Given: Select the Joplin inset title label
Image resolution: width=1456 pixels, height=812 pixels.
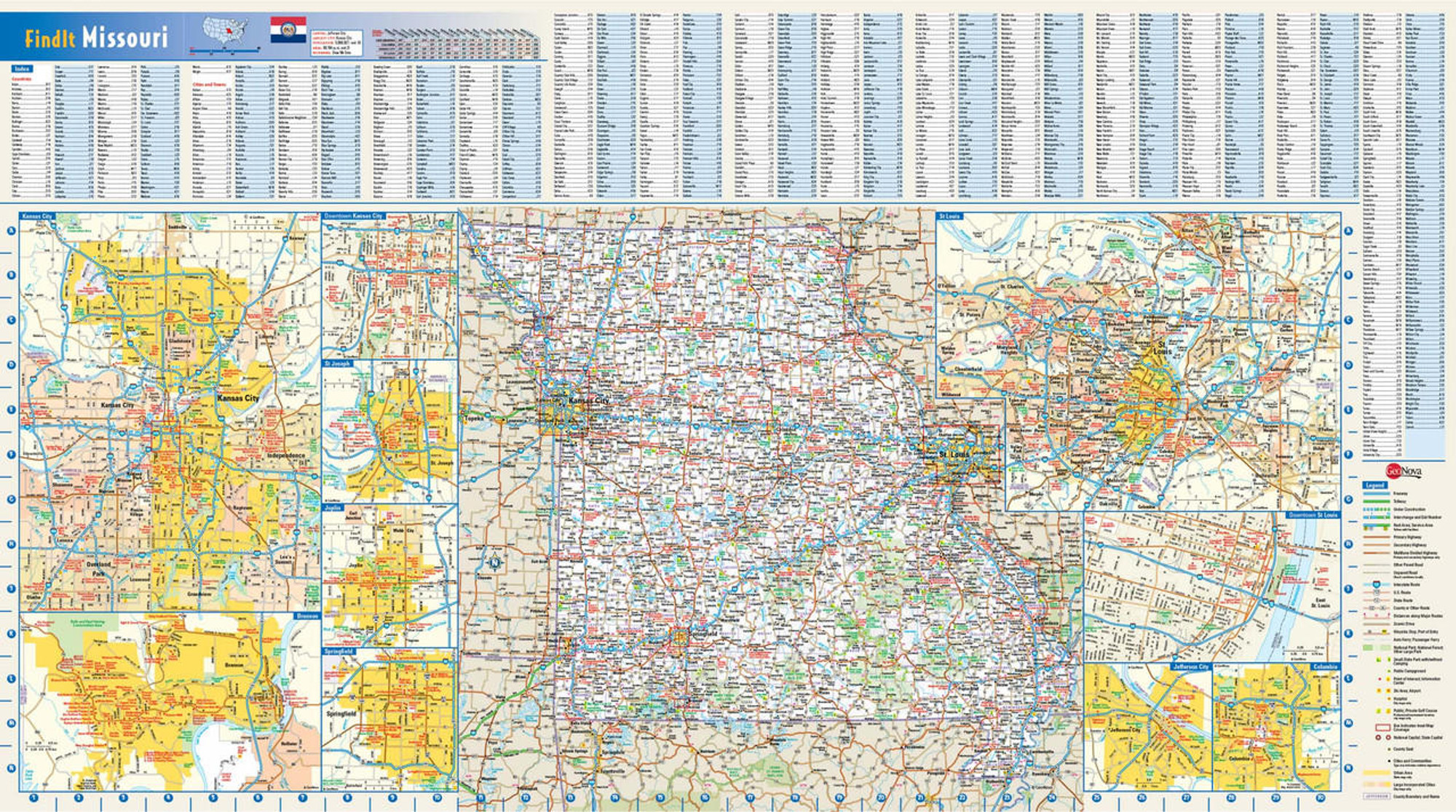Looking at the screenshot, I should click(x=332, y=507).
